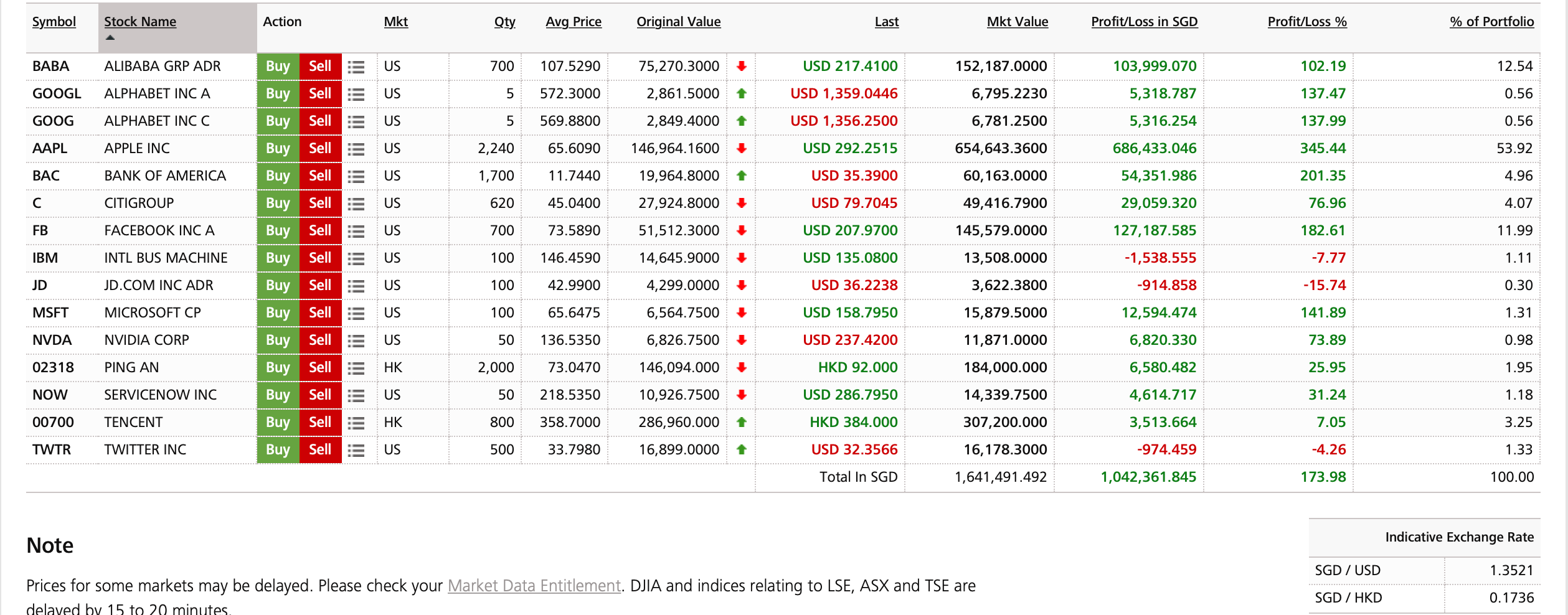Screen dimensions: 1568x615
Task: Sort table by Avg Price column
Action: coord(574,22)
